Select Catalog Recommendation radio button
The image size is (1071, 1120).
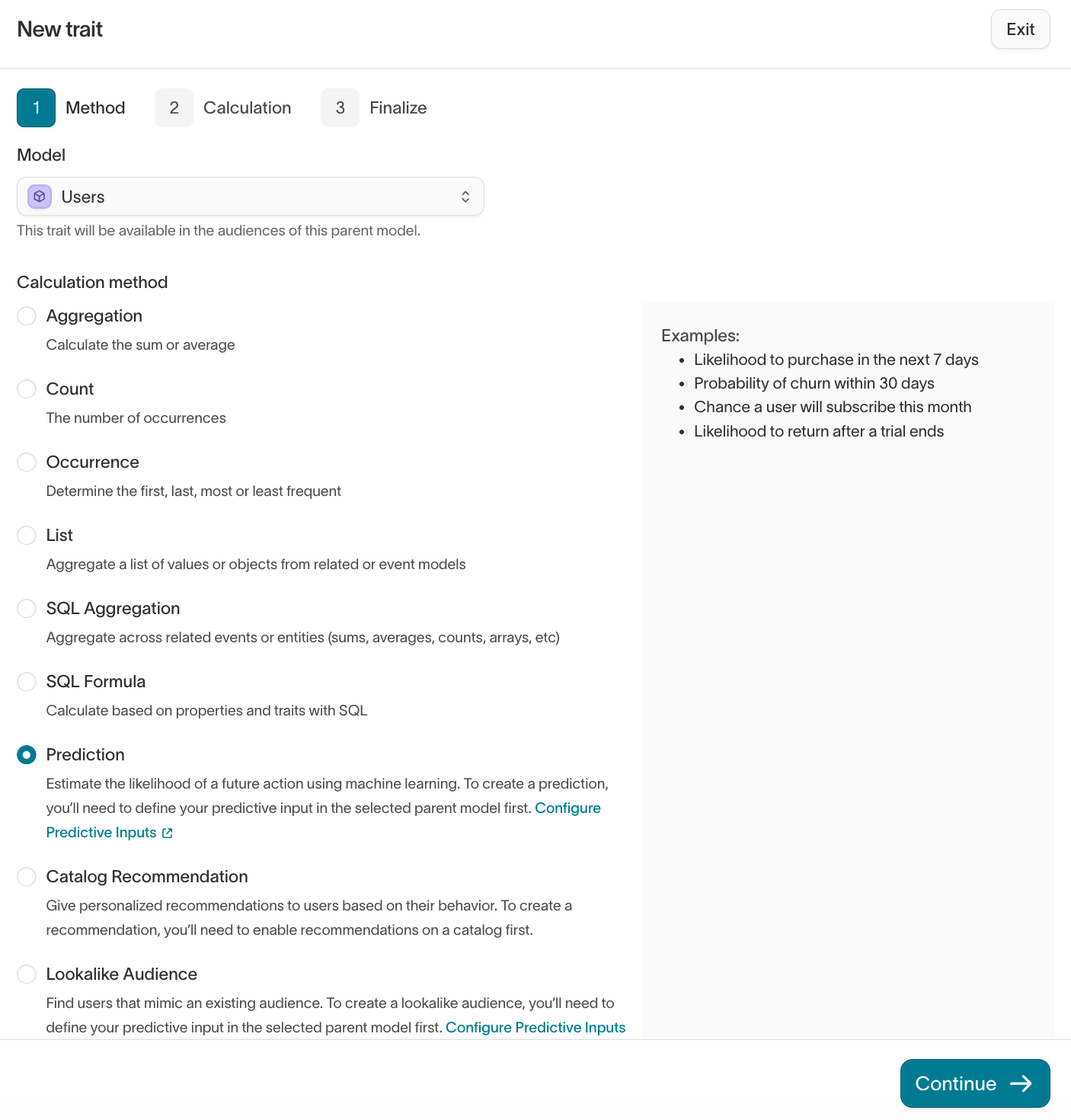(x=27, y=876)
